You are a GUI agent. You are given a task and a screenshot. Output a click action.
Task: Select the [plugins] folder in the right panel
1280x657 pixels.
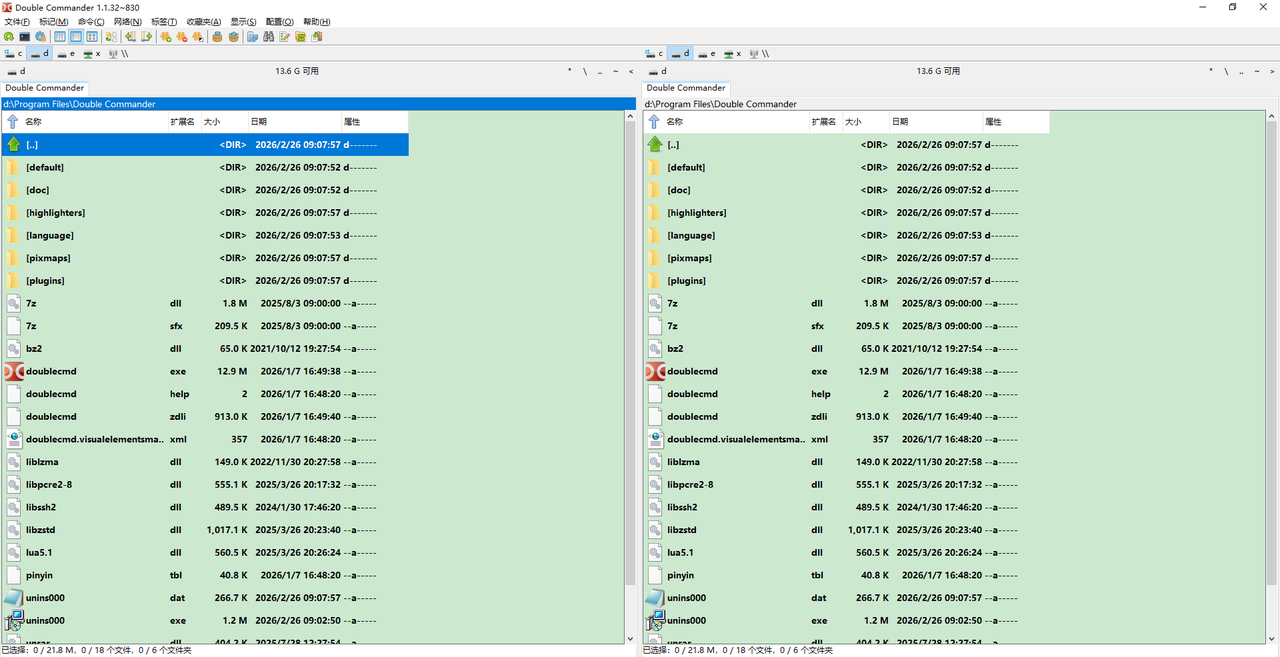coord(686,281)
